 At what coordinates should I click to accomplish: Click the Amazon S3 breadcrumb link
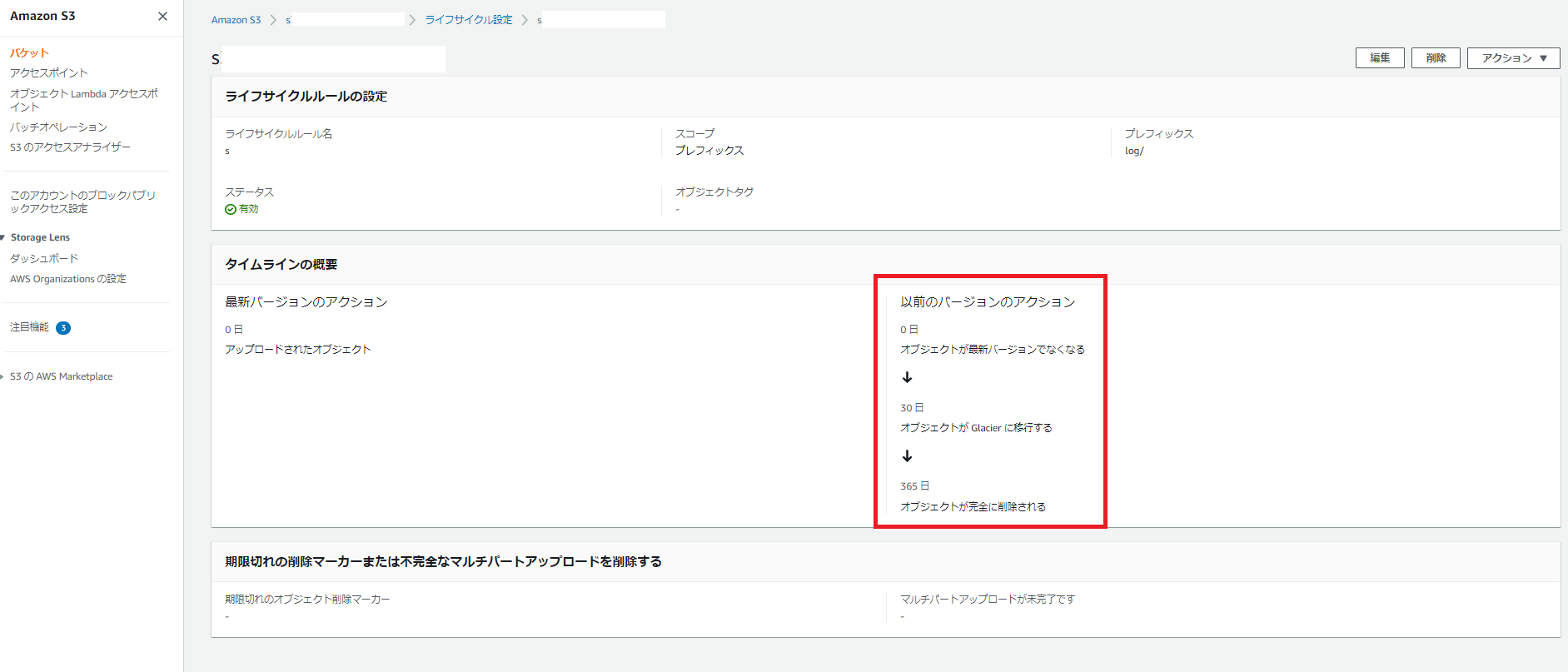(236, 20)
